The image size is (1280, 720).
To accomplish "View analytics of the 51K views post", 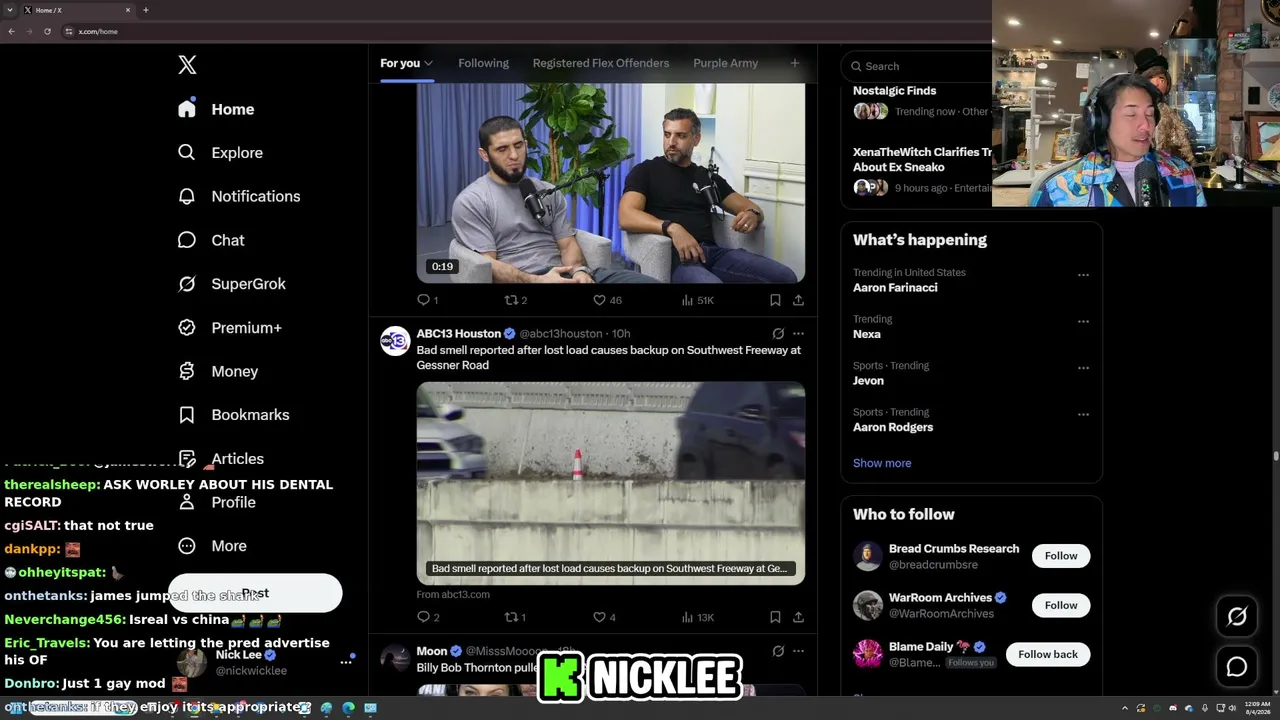I will point(697,300).
